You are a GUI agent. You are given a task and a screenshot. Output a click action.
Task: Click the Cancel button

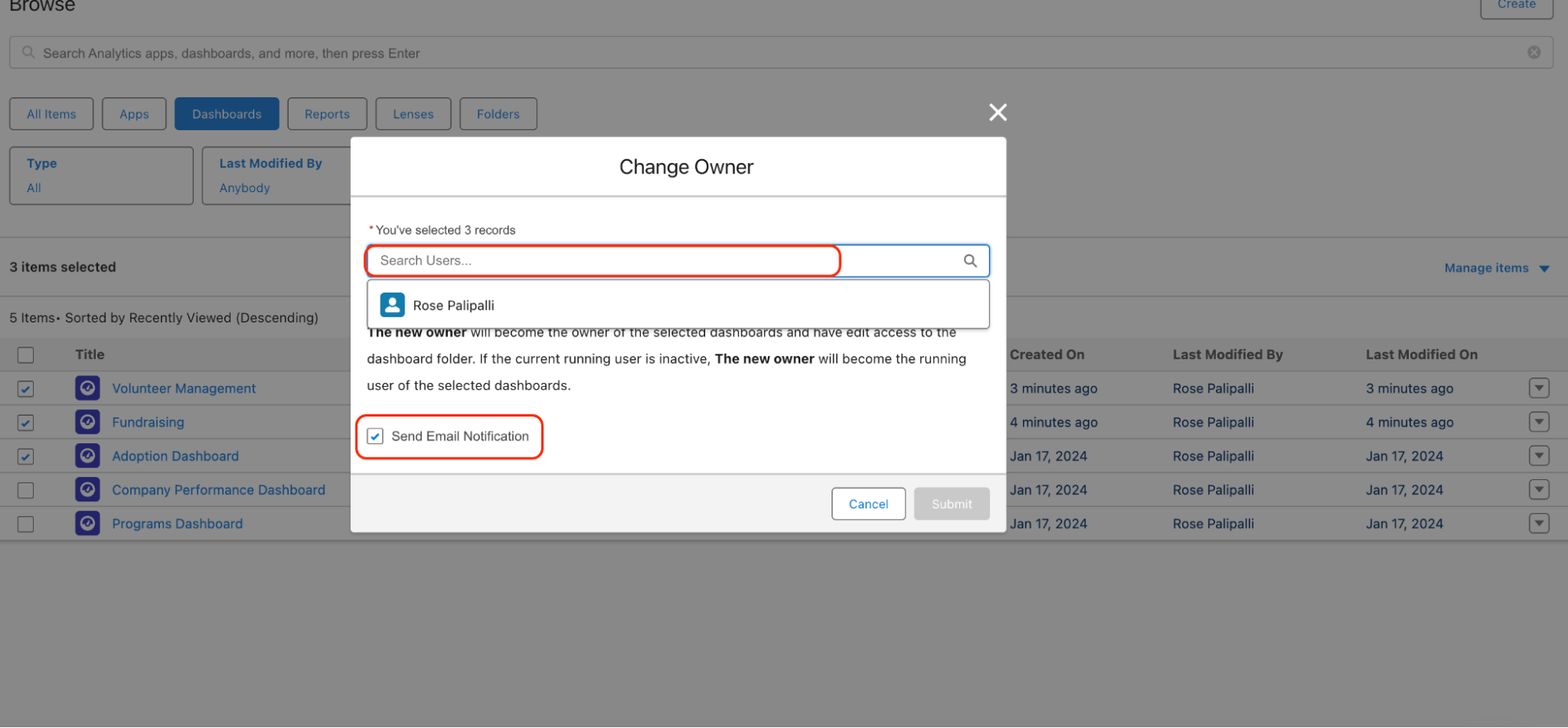tap(868, 504)
